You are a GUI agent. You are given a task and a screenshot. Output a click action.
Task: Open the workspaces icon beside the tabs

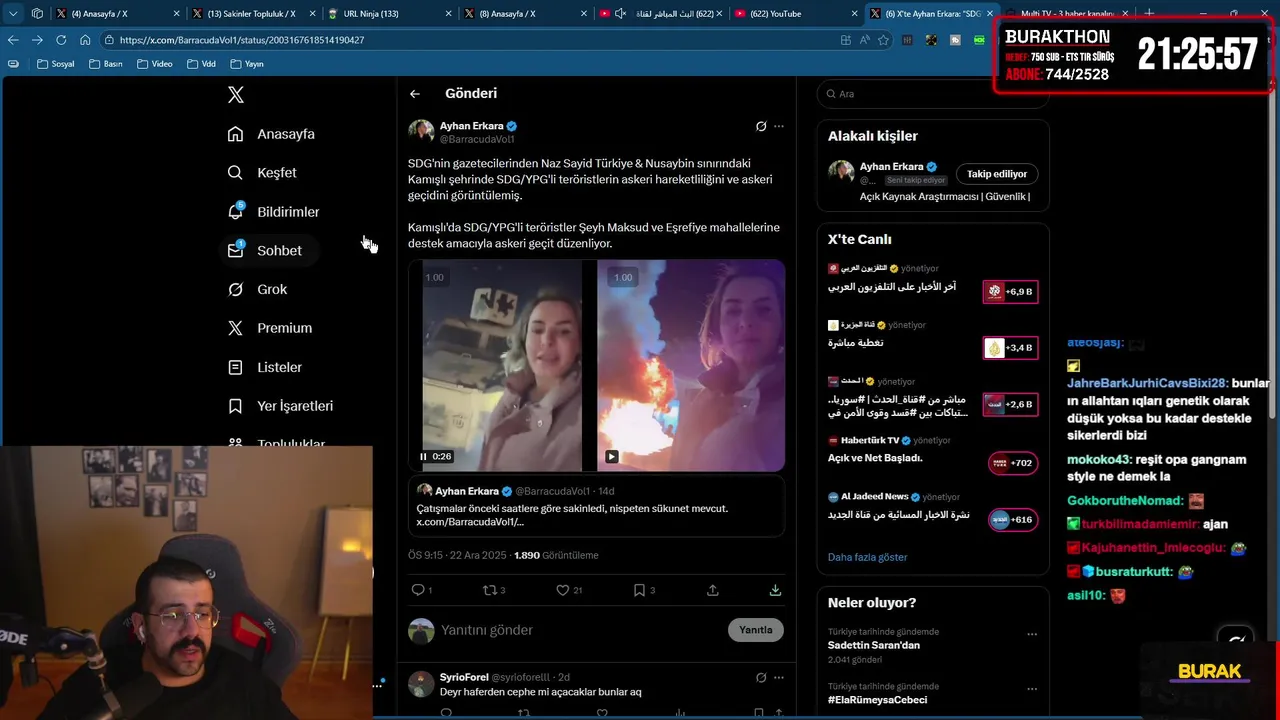(x=37, y=14)
